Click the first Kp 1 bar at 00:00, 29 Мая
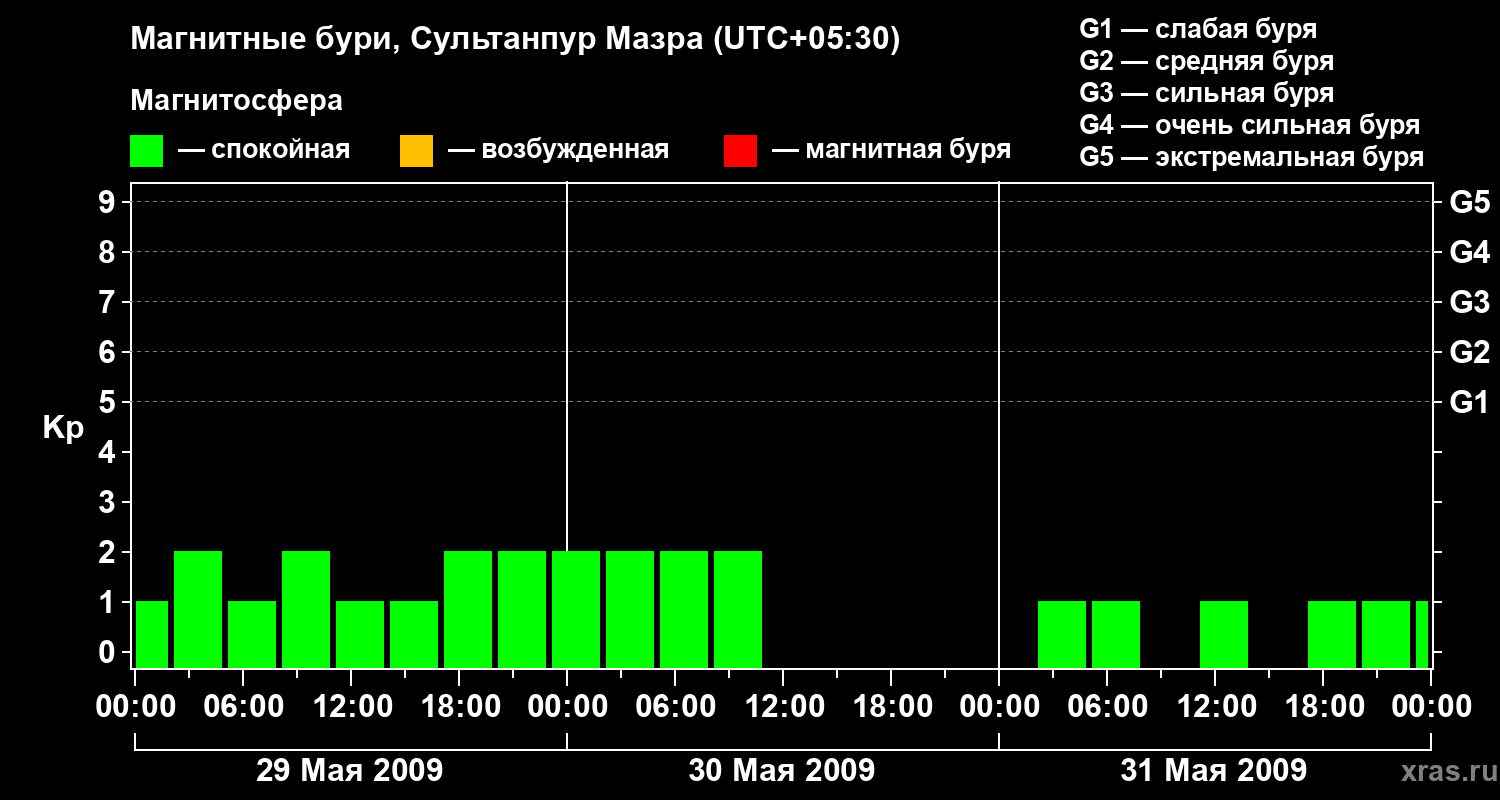Screen dimensions: 1500x800 (152, 634)
